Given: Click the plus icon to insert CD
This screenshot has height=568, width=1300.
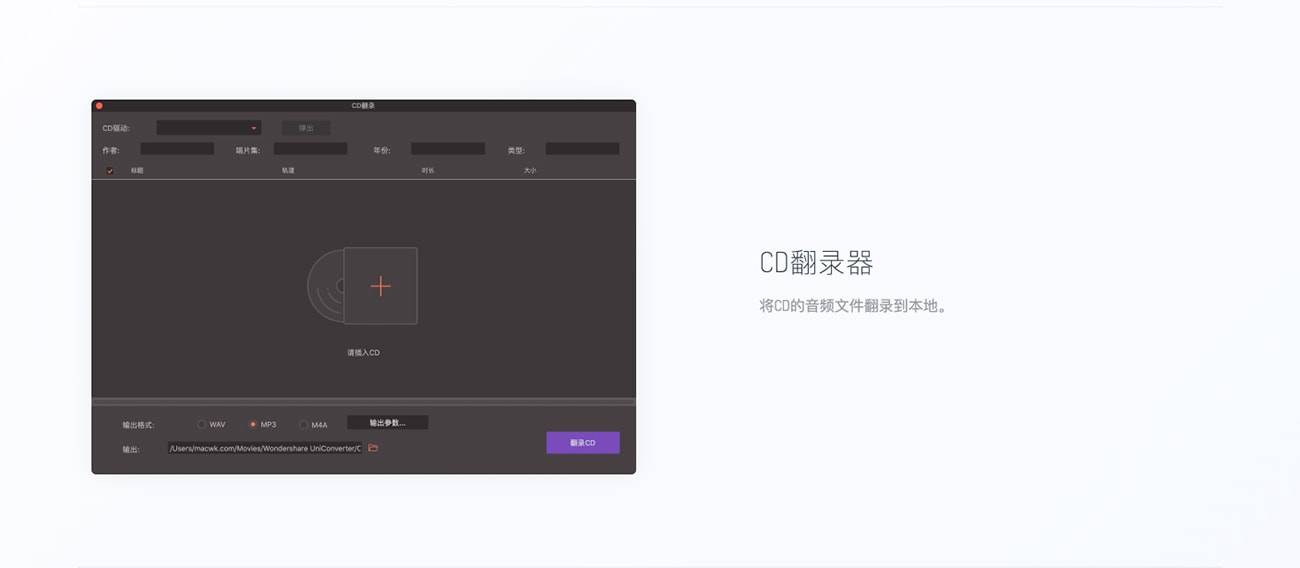Looking at the screenshot, I should click(380, 286).
